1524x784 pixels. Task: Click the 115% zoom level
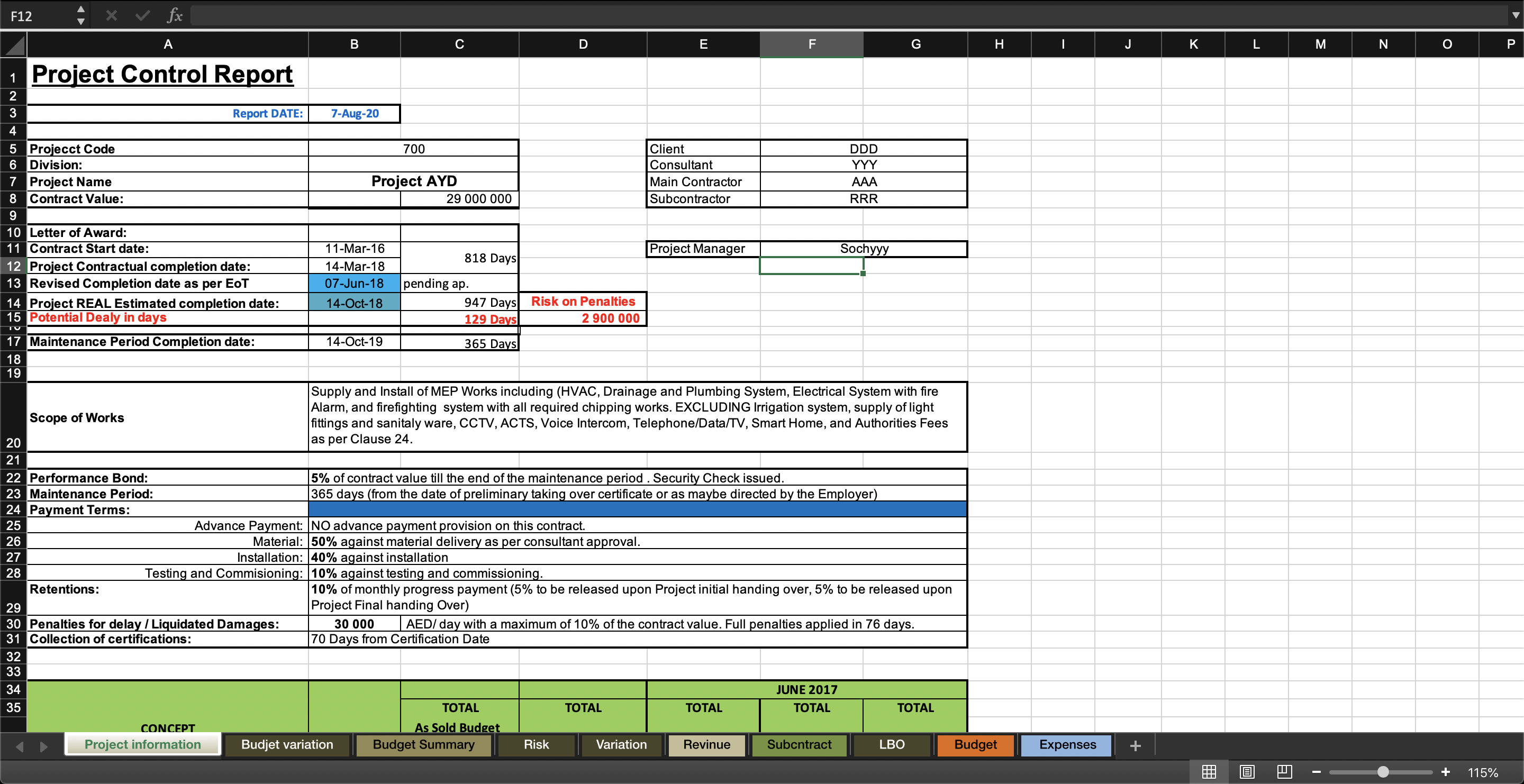pyautogui.click(x=1483, y=772)
